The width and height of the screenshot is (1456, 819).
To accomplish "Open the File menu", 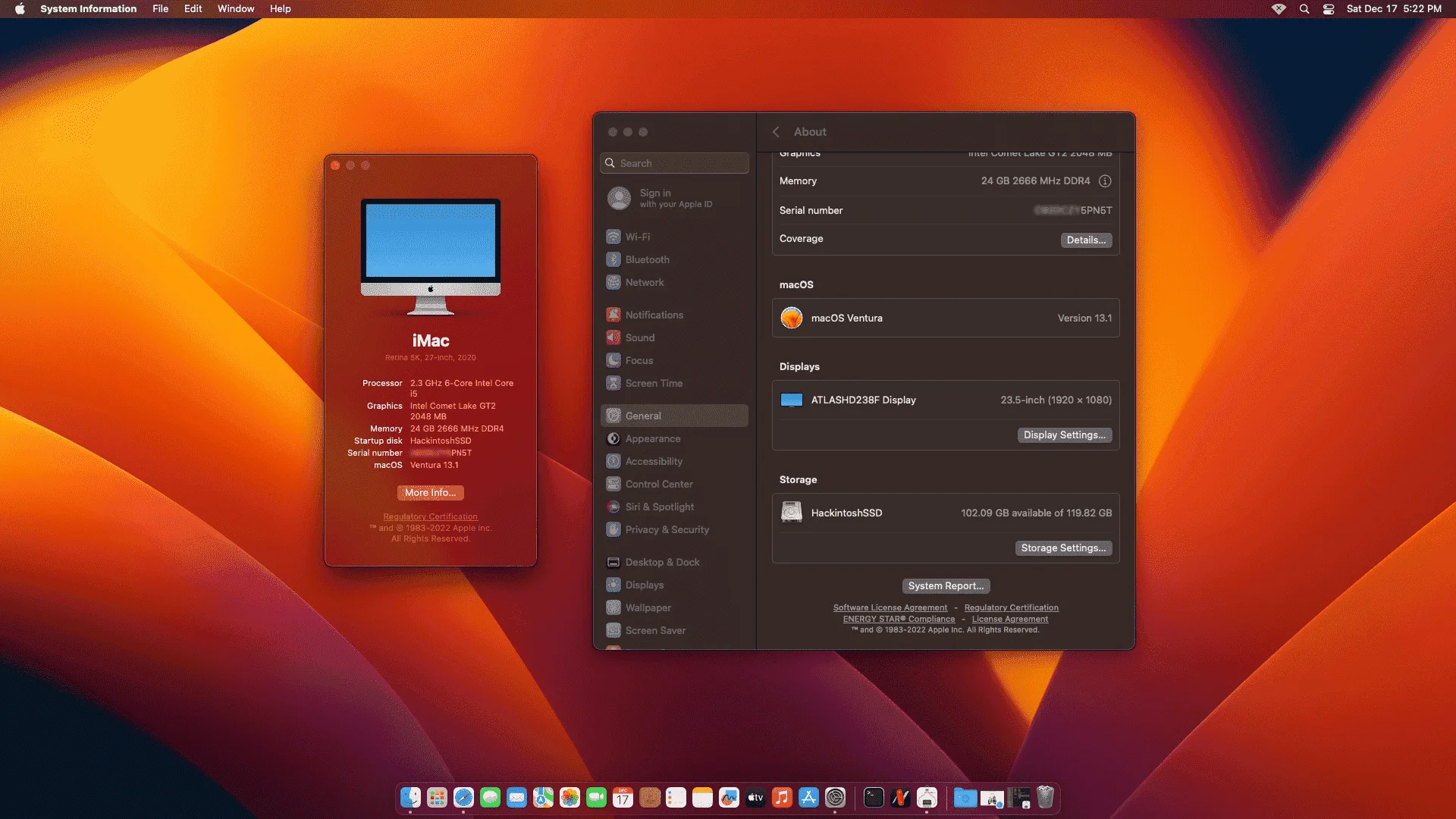I will [x=161, y=9].
